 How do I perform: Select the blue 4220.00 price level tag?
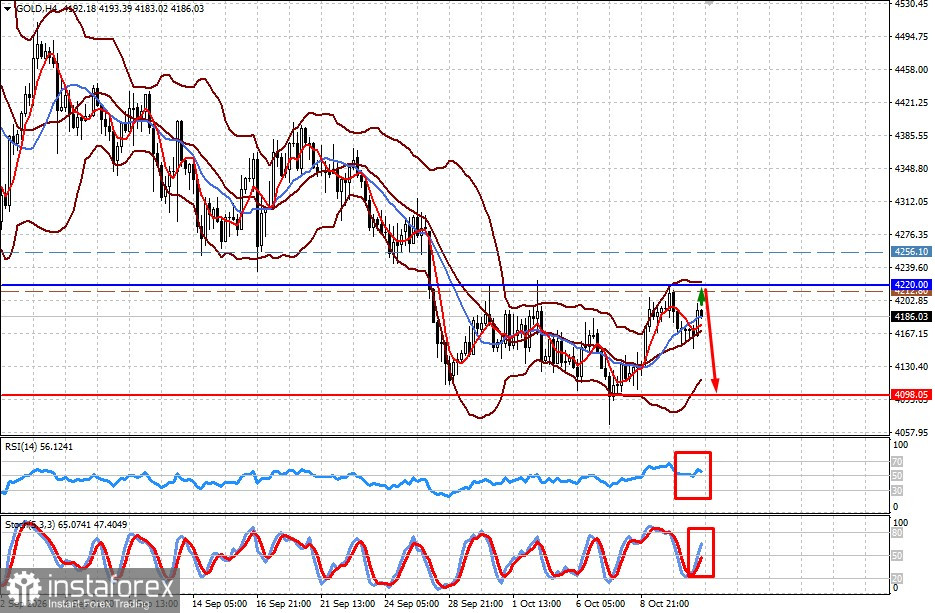(912, 284)
